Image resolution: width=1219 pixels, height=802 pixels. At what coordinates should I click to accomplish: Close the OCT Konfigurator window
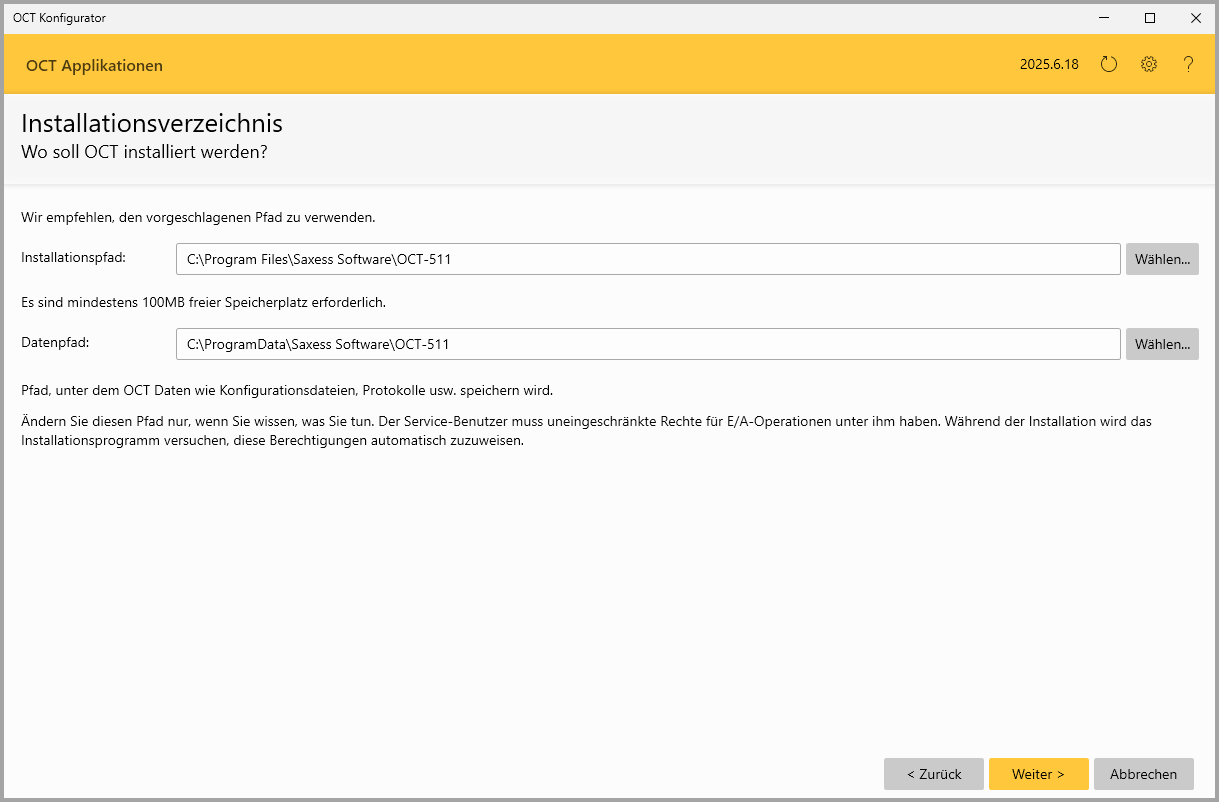click(1195, 18)
